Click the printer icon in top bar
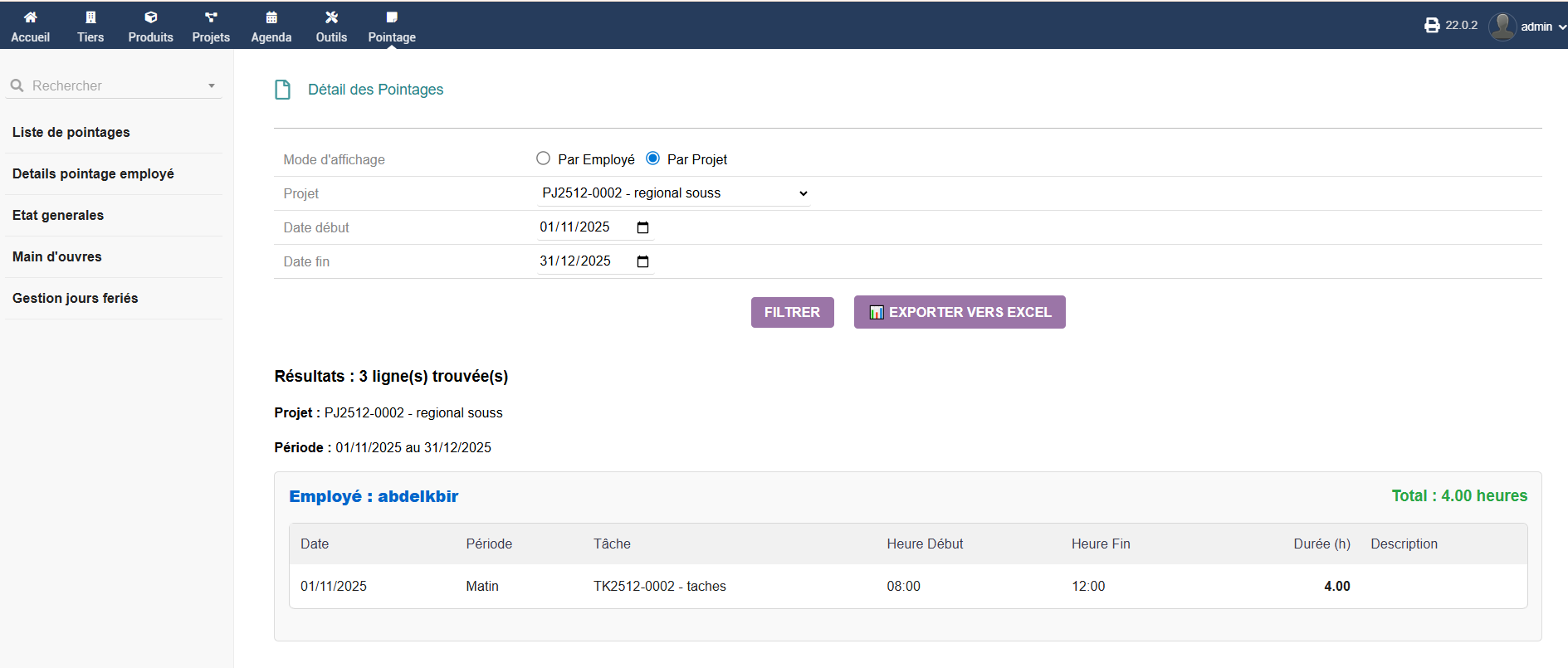1568x668 pixels. 1432,26
